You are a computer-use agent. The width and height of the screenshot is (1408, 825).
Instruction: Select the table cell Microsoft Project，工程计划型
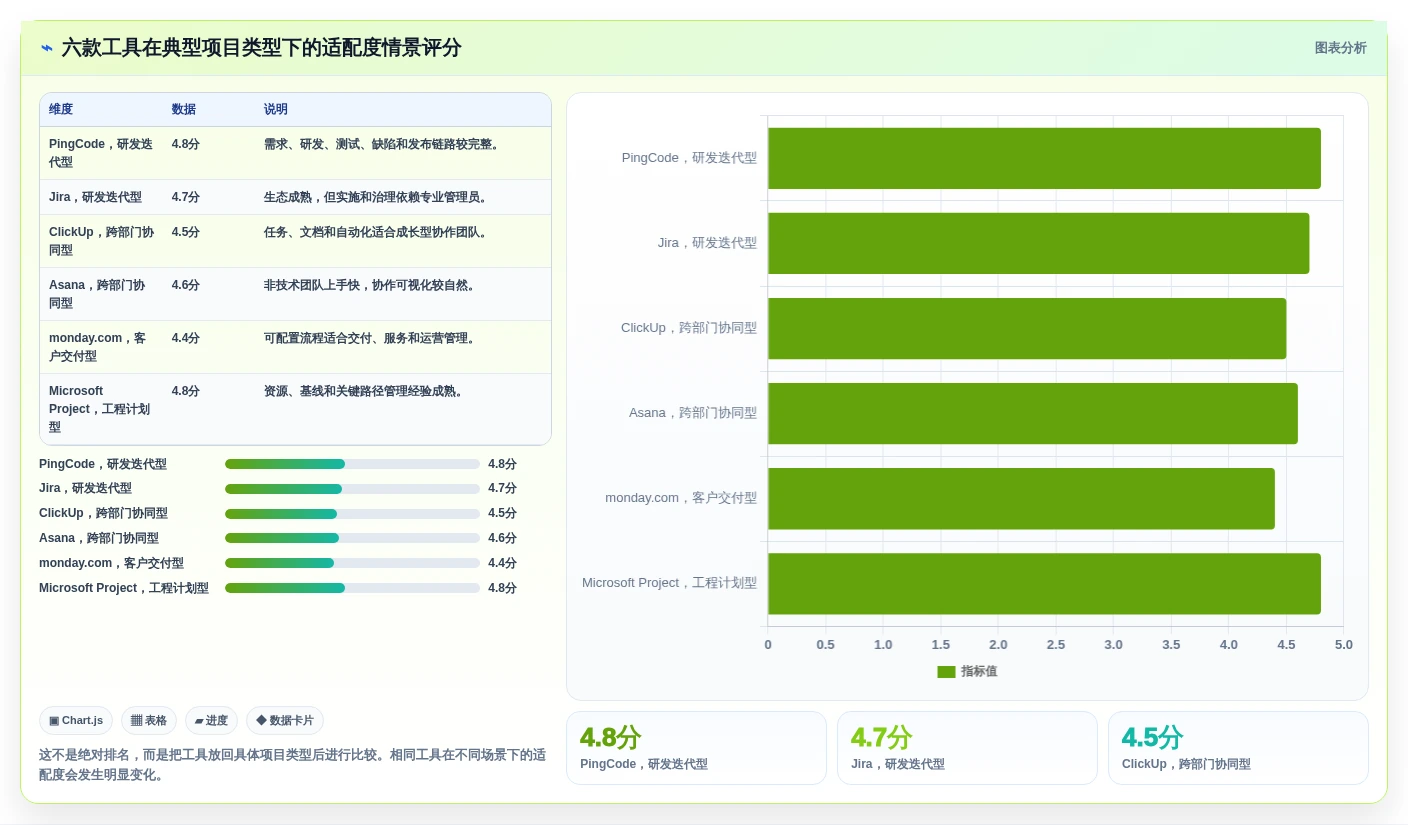[x=100, y=409]
